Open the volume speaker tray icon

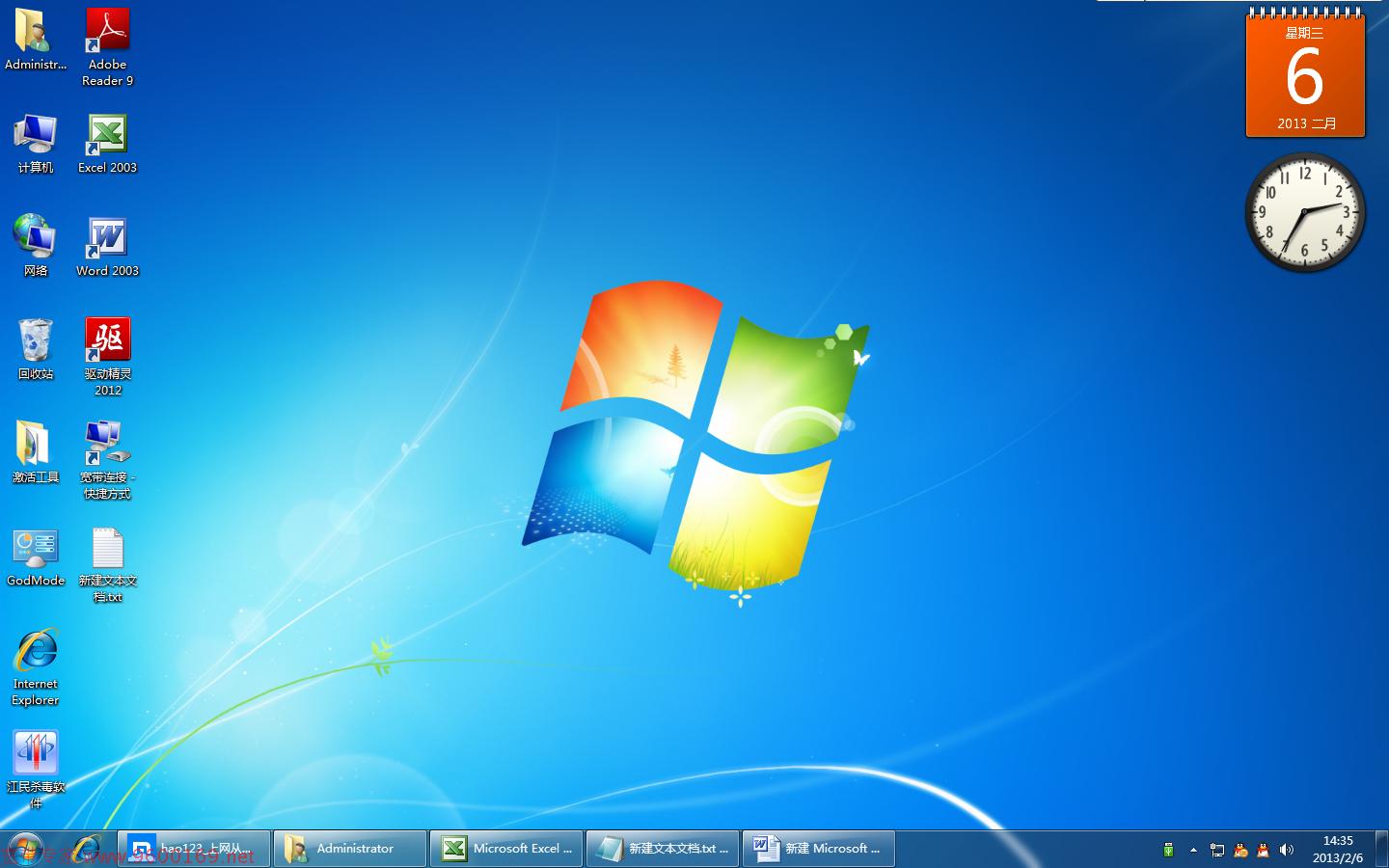point(1287,850)
